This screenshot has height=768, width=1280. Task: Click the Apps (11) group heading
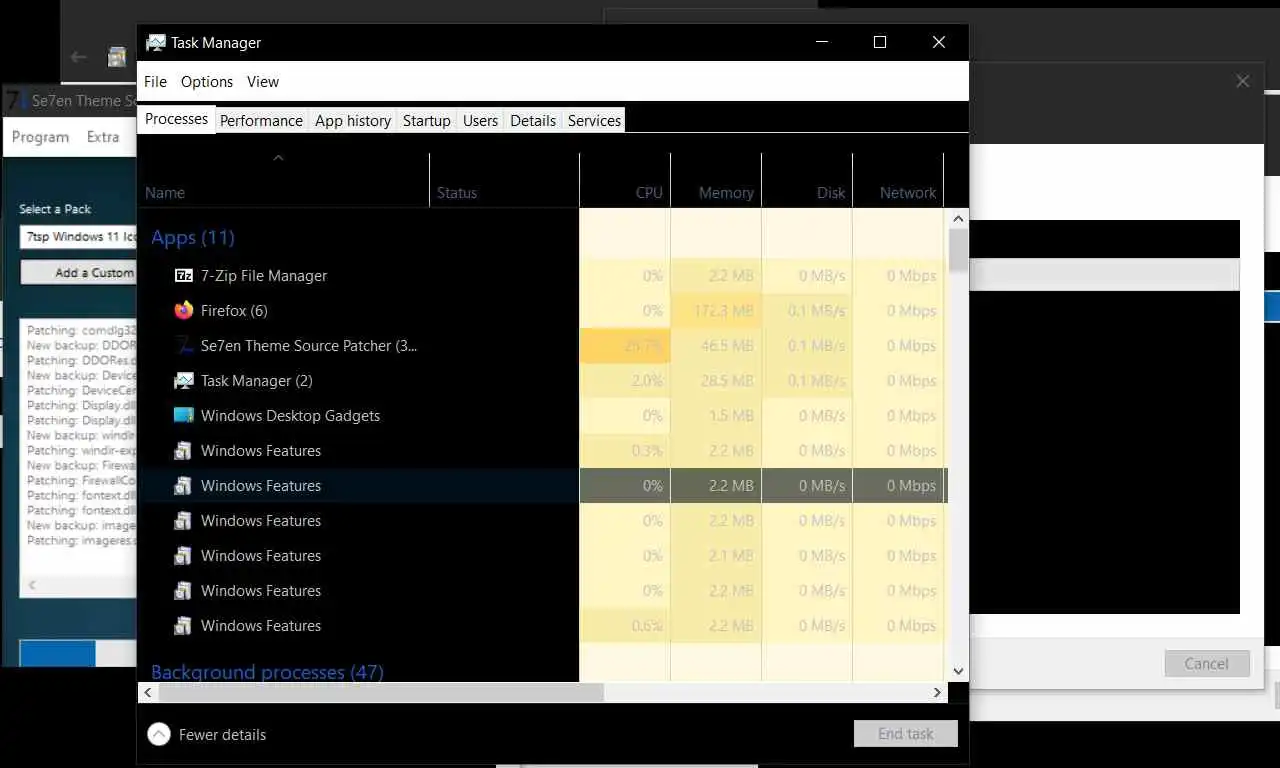pyautogui.click(x=193, y=238)
